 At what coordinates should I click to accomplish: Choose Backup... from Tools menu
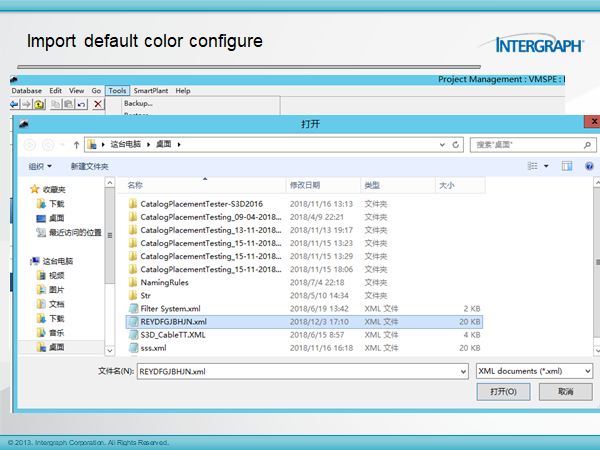pyautogui.click(x=138, y=103)
